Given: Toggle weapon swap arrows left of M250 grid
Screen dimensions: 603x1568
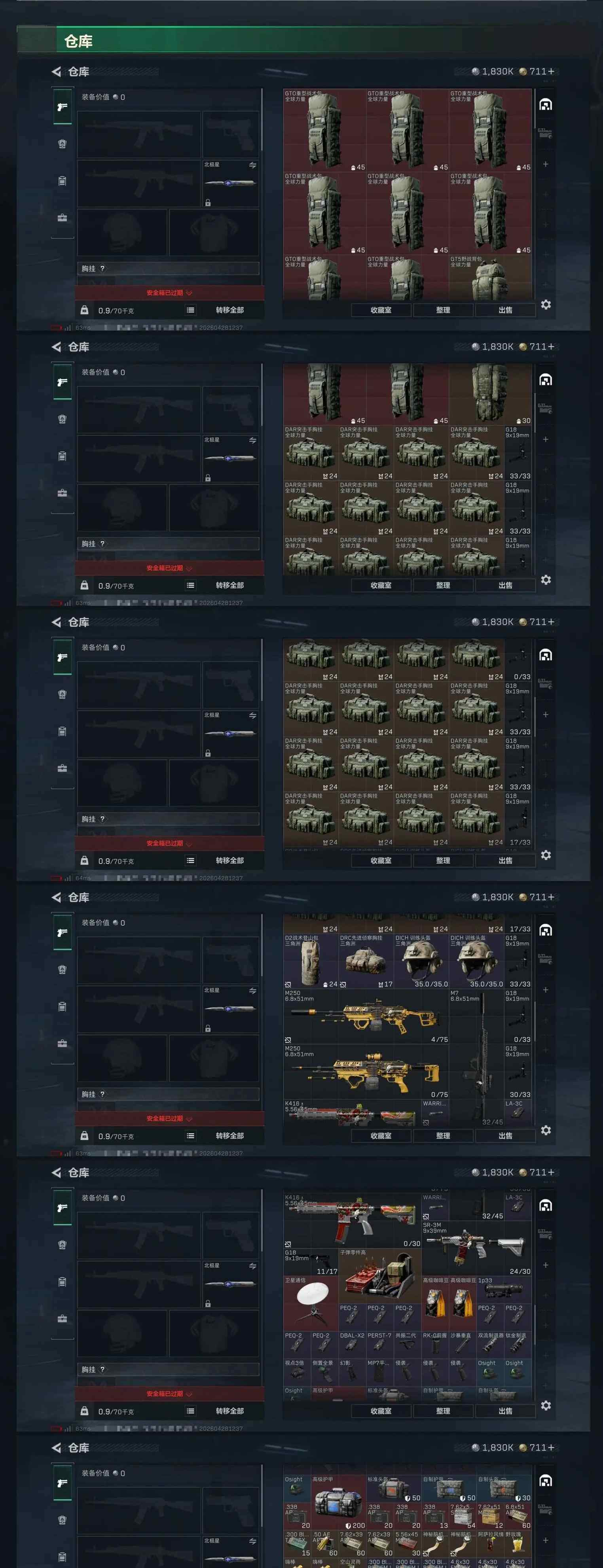Looking at the screenshot, I should [252, 990].
